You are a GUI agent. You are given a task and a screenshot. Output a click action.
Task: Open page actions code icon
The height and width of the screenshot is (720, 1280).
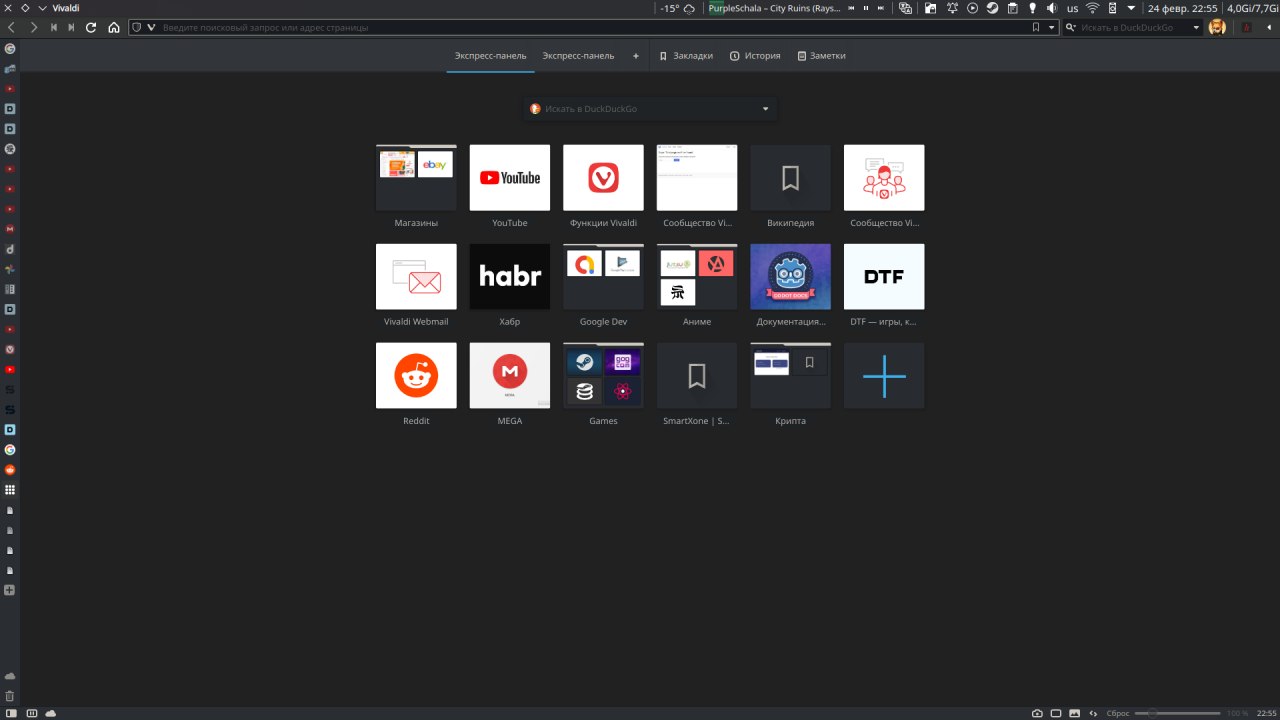(1094, 713)
